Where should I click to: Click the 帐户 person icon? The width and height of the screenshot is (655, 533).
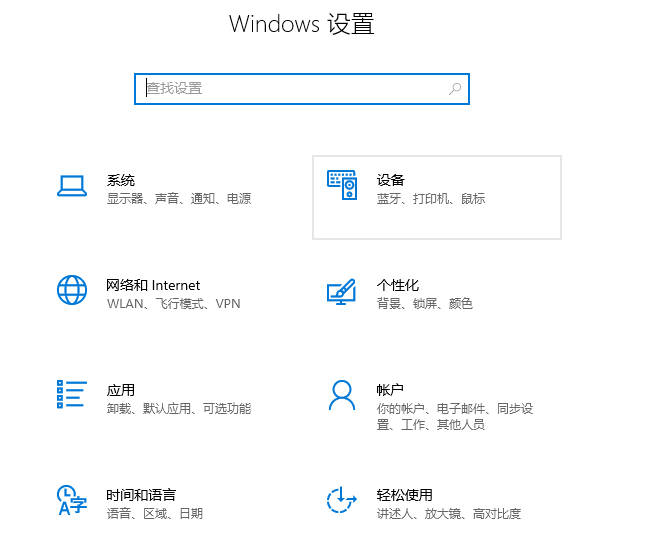(342, 395)
